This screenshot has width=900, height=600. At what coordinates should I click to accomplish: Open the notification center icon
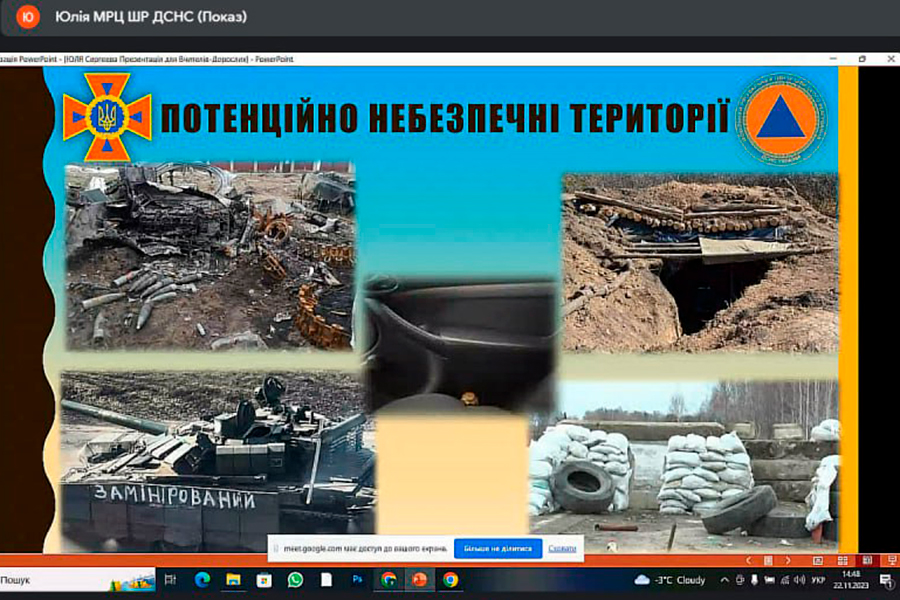pos(886,581)
